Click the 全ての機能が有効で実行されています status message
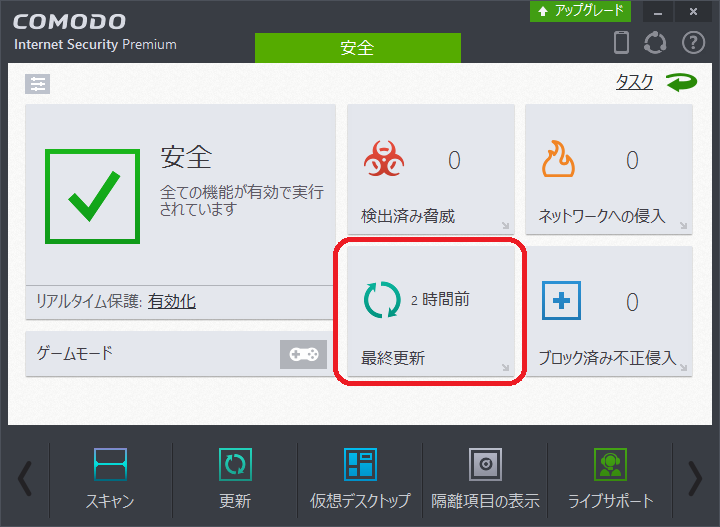The height and width of the screenshot is (527, 720). pos(242,201)
